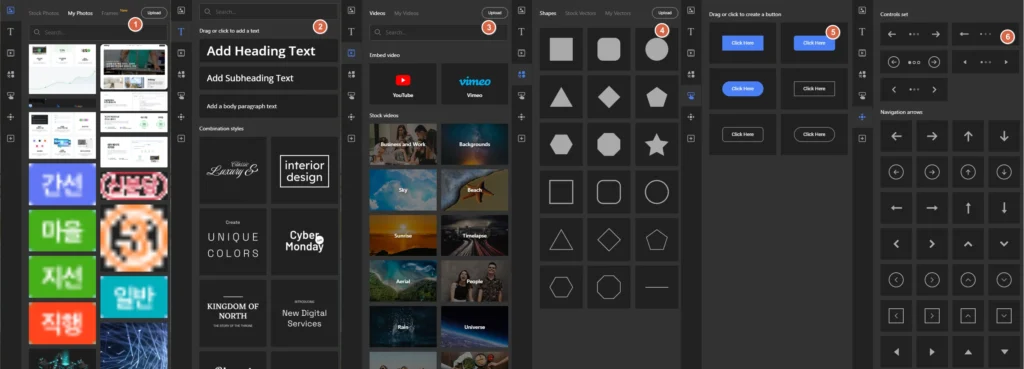1024x369 pixels.
Task: Add the controls set with circled arrows
Action: (x=914, y=62)
